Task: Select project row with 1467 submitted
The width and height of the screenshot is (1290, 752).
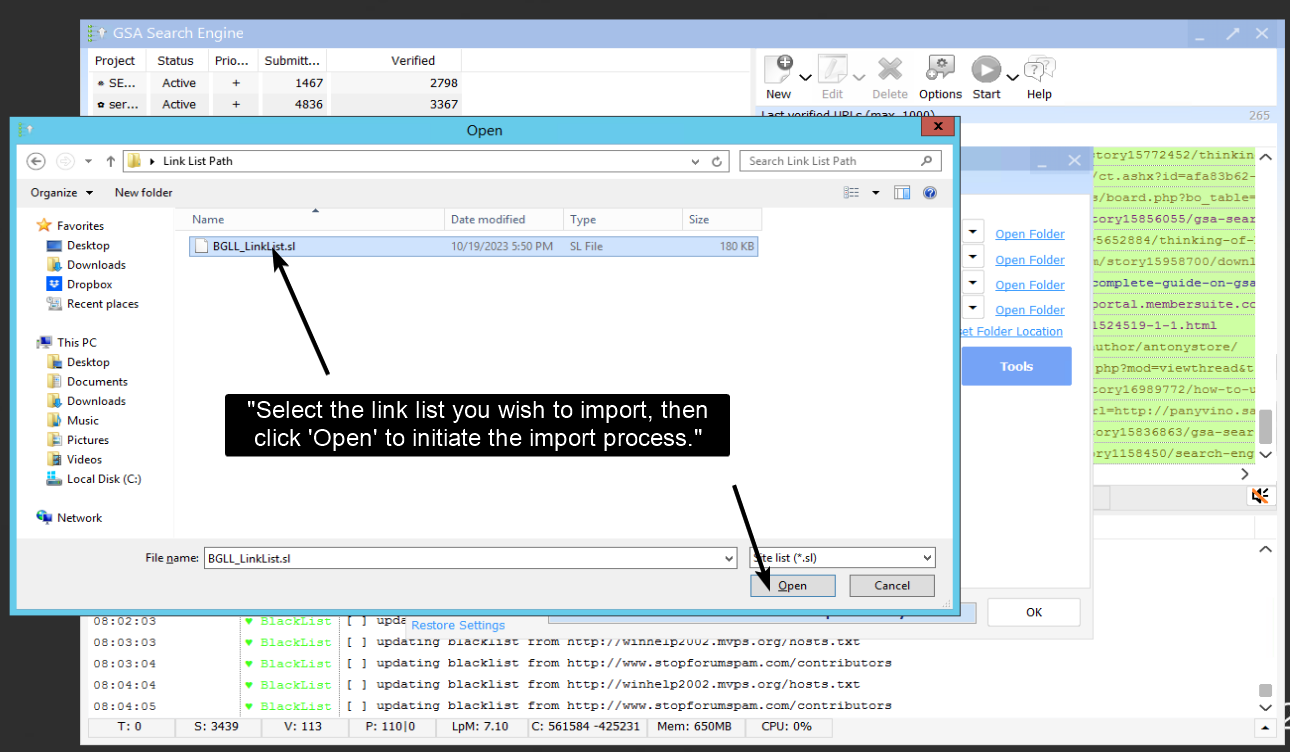Action: (x=276, y=83)
